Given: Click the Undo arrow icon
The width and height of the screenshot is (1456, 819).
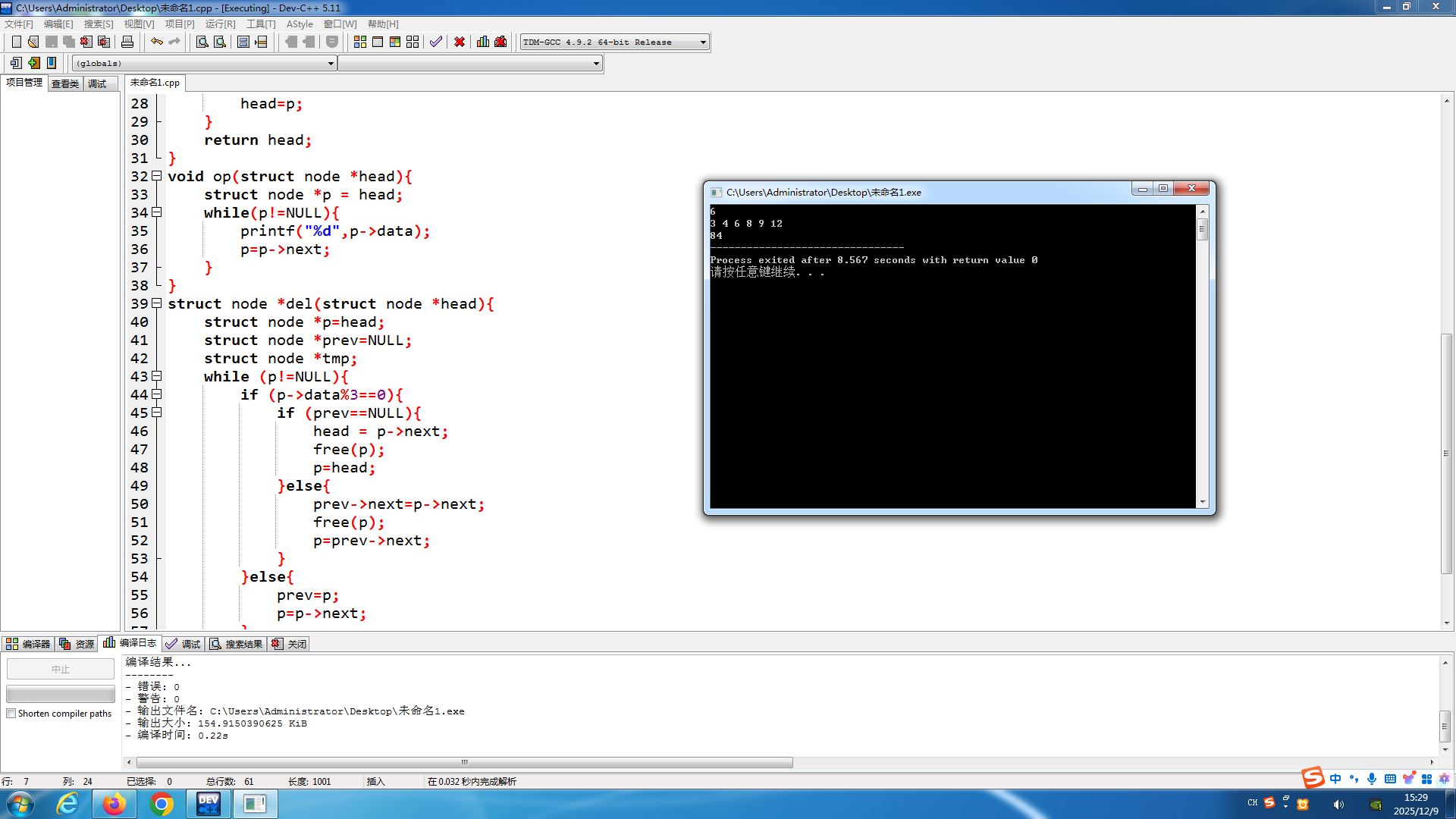Looking at the screenshot, I should [156, 42].
